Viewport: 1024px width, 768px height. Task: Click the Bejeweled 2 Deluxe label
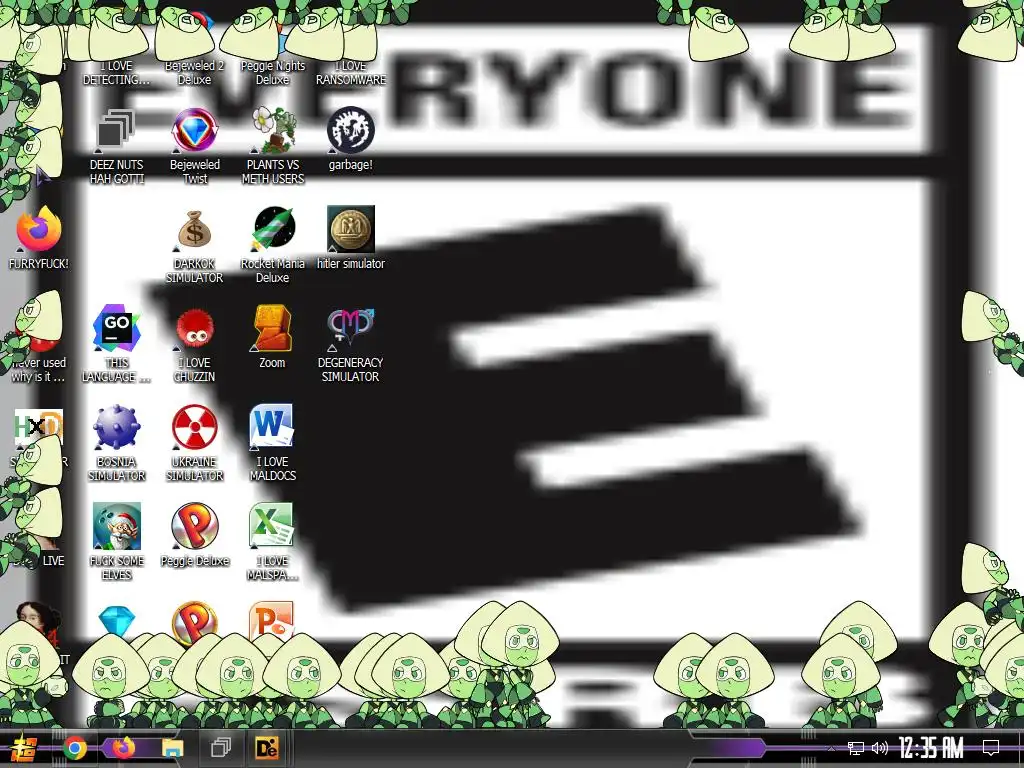[195, 73]
